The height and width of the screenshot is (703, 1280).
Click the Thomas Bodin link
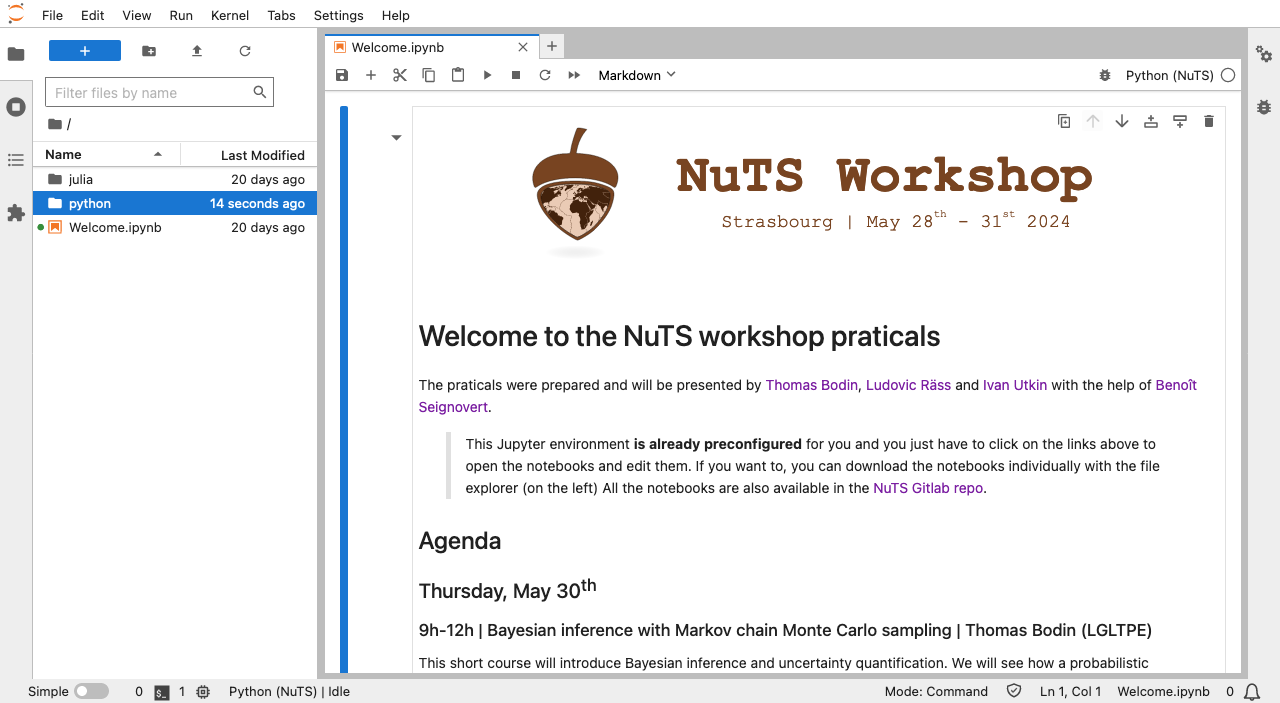811,385
